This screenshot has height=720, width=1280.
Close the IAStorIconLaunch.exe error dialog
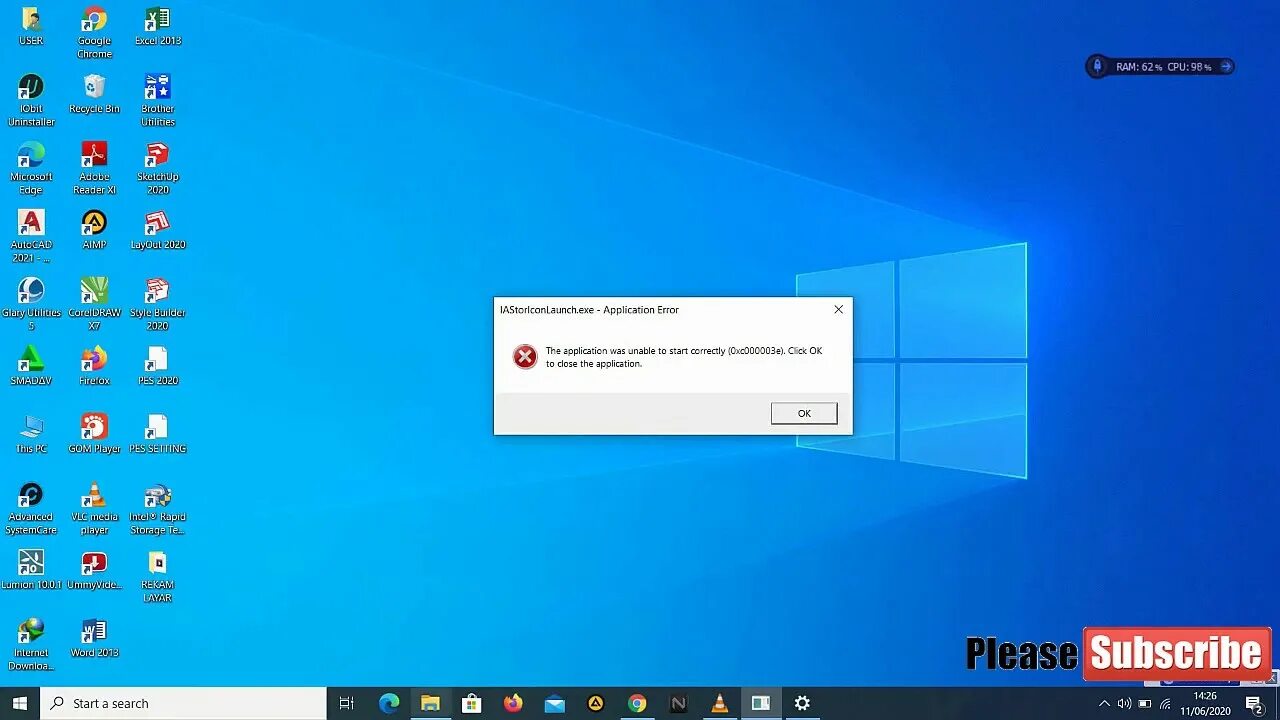pos(838,310)
